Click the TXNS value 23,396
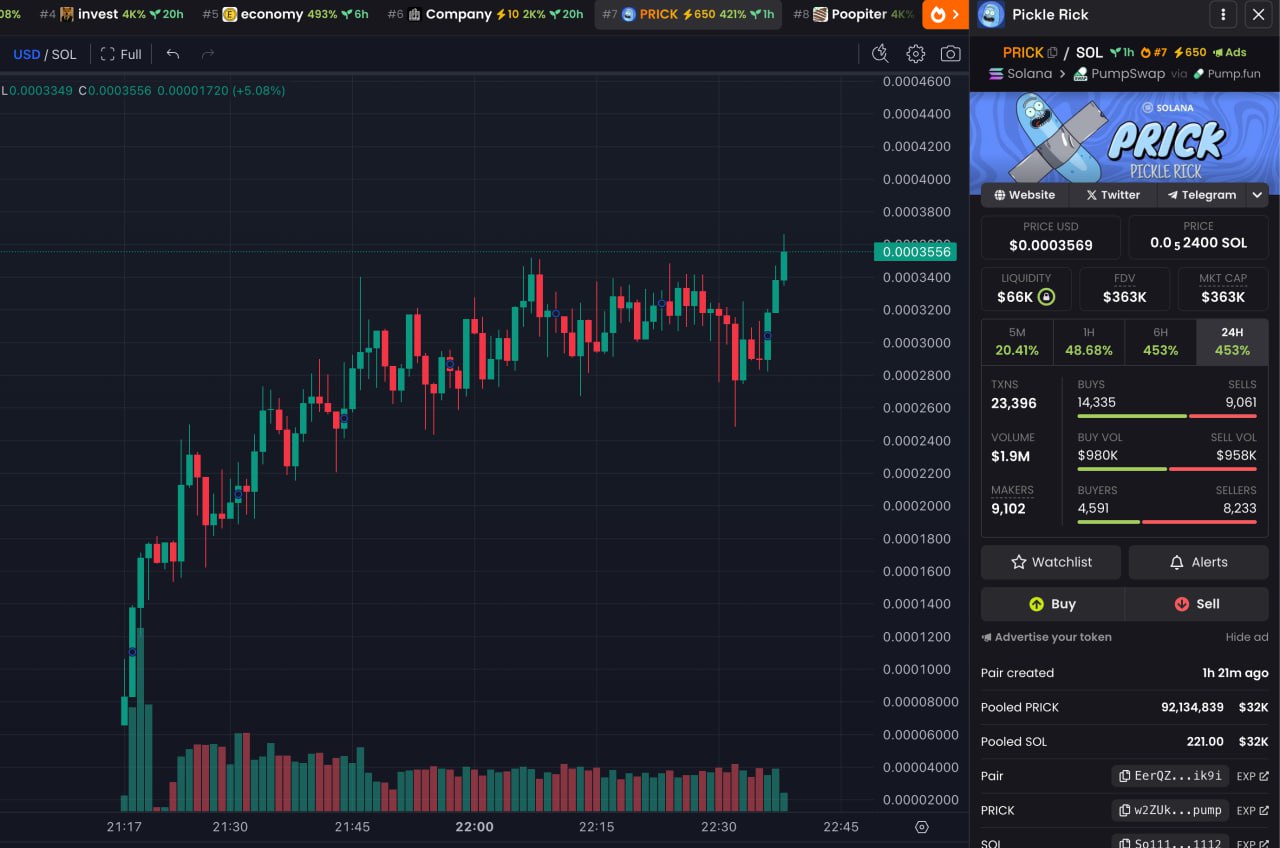Screen dimensions: 1280x848 1014,404
